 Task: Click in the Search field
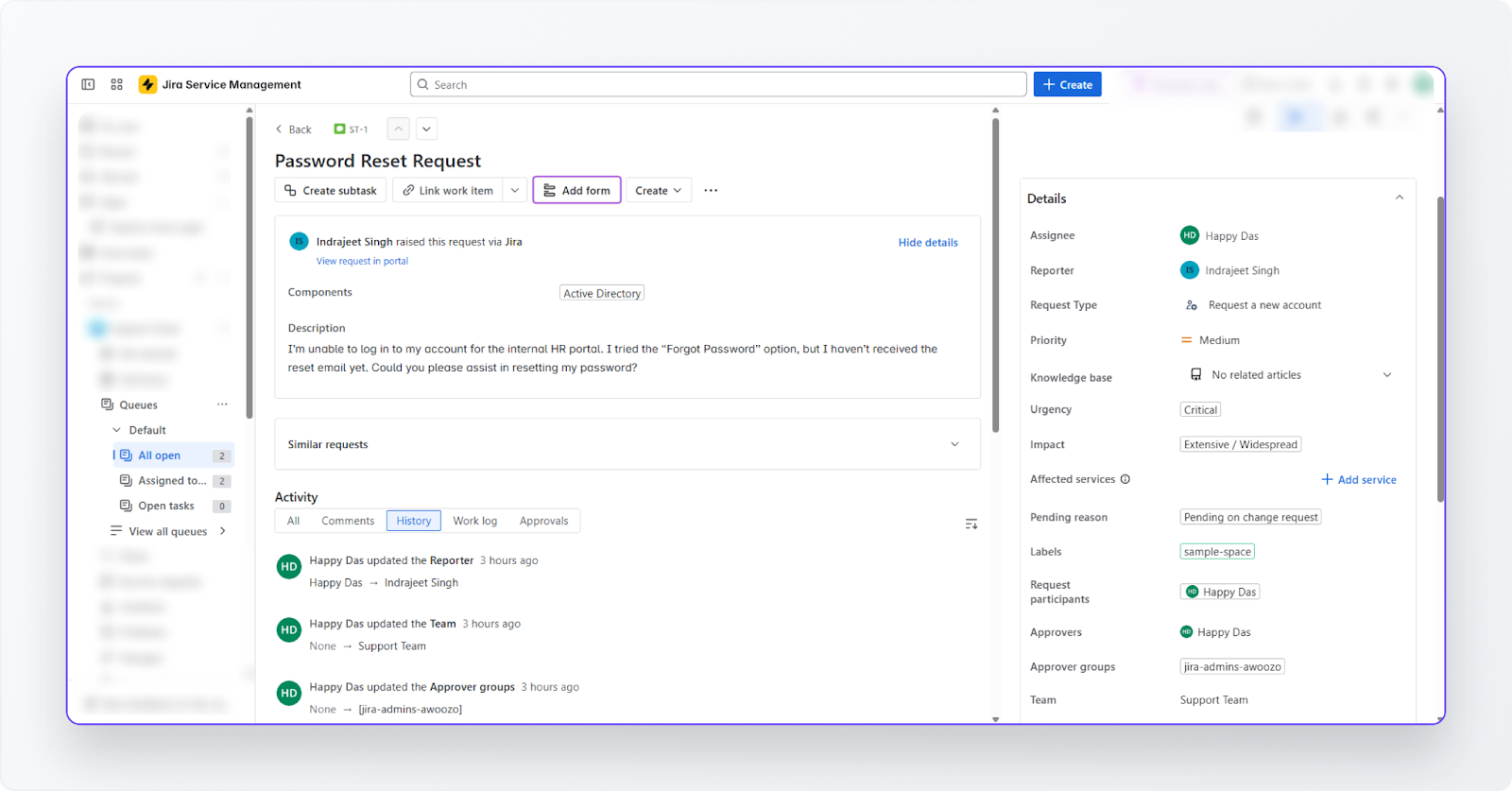click(718, 84)
